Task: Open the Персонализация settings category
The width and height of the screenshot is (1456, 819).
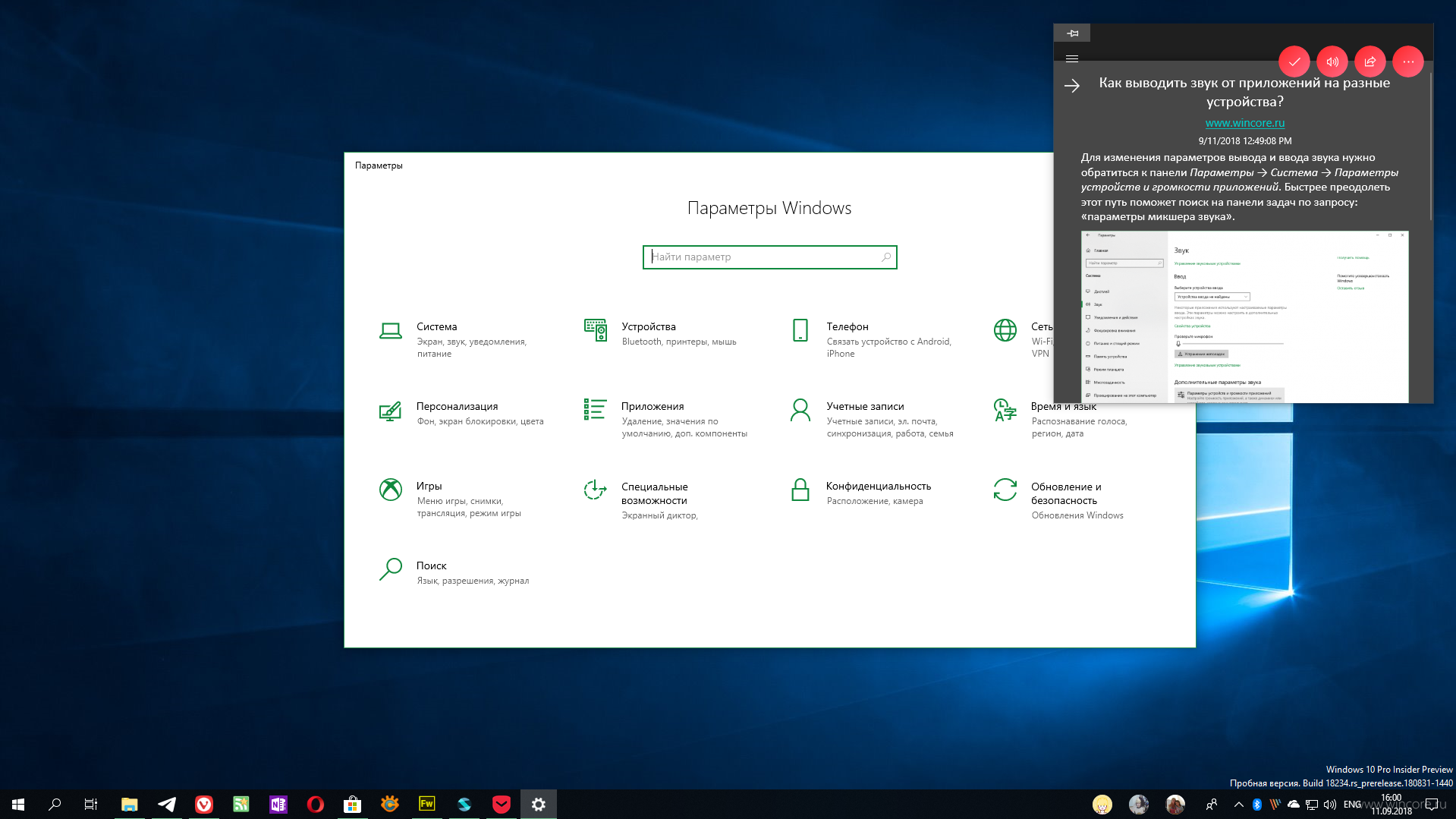Action: [462, 413]
